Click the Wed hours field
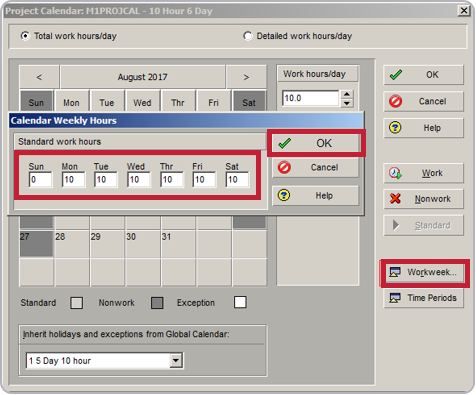The image size is (476, 395). 139,179
